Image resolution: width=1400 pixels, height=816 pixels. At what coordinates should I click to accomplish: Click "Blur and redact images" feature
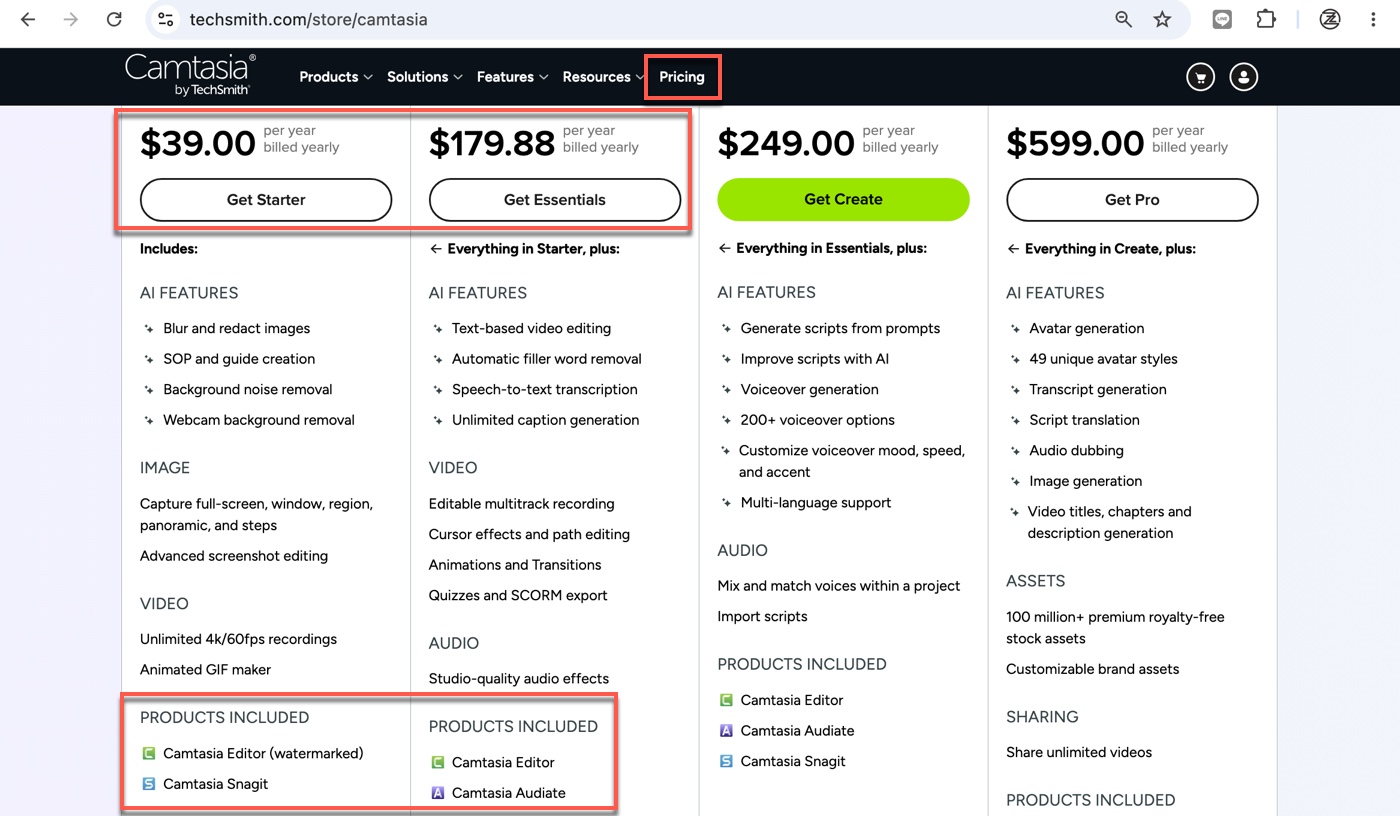237,328
